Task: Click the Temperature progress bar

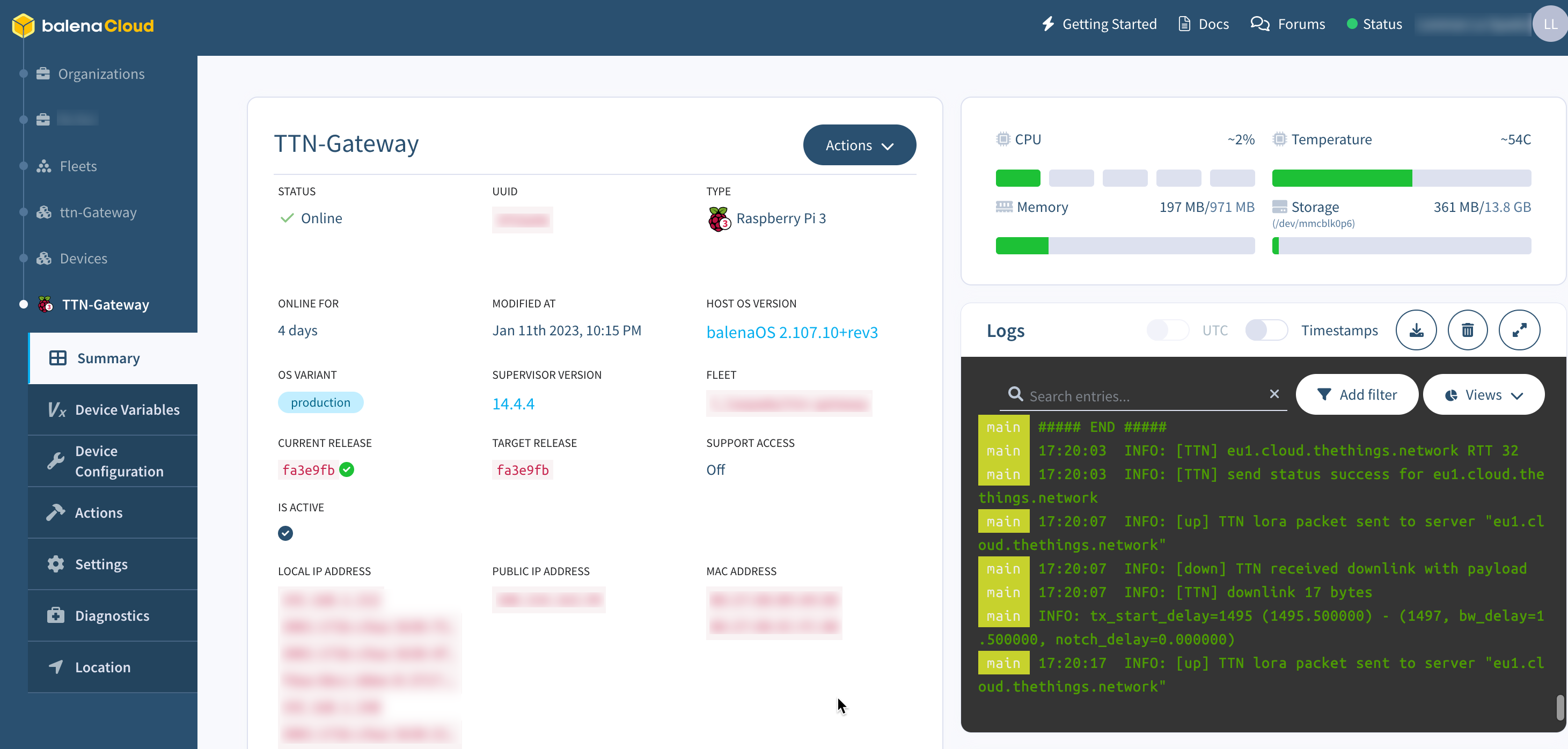Action: click(x=1401, y=178)
